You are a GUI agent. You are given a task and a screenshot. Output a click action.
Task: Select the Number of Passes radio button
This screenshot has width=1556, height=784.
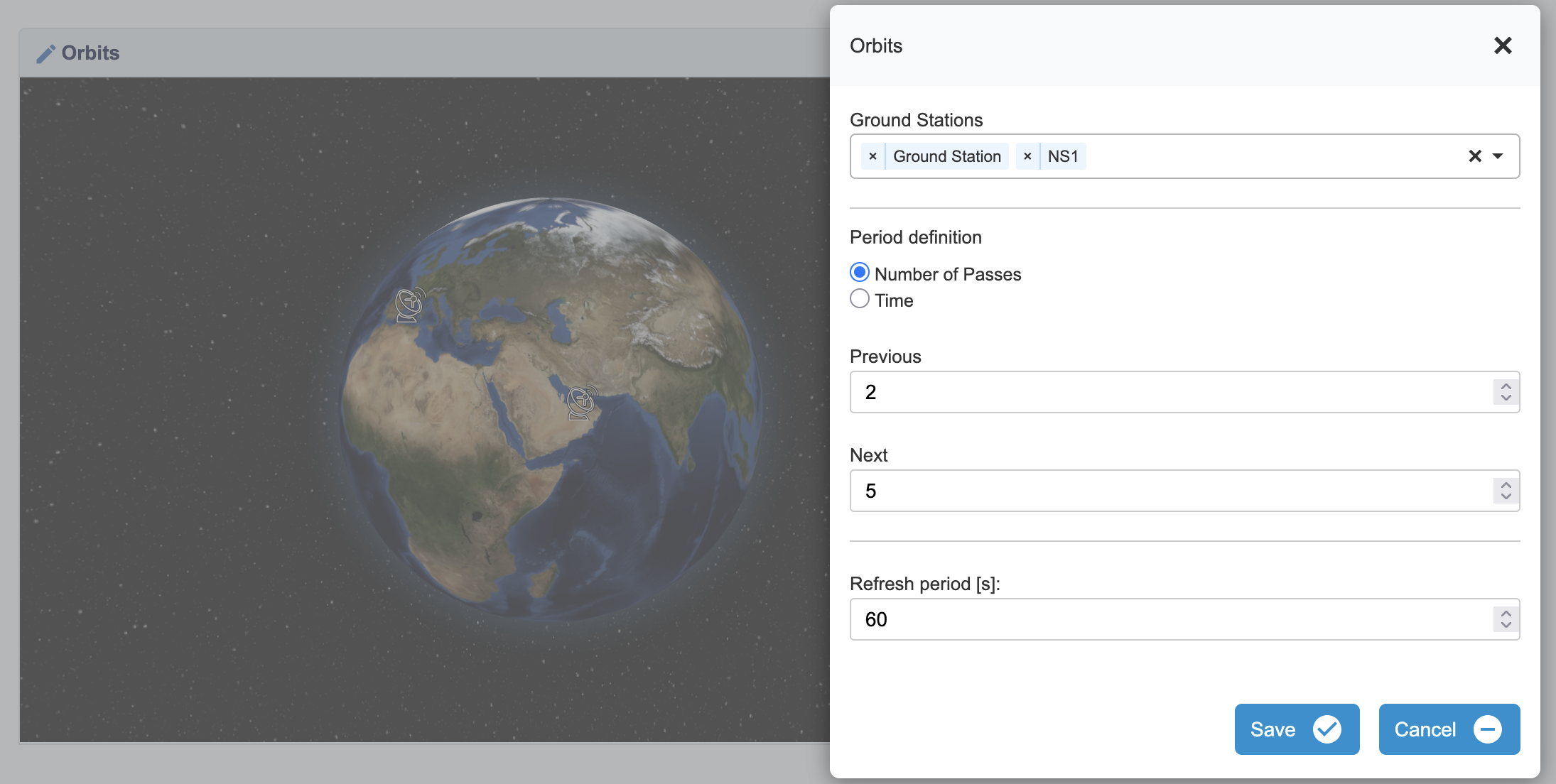pyautogui.click(x=859, y=272)
